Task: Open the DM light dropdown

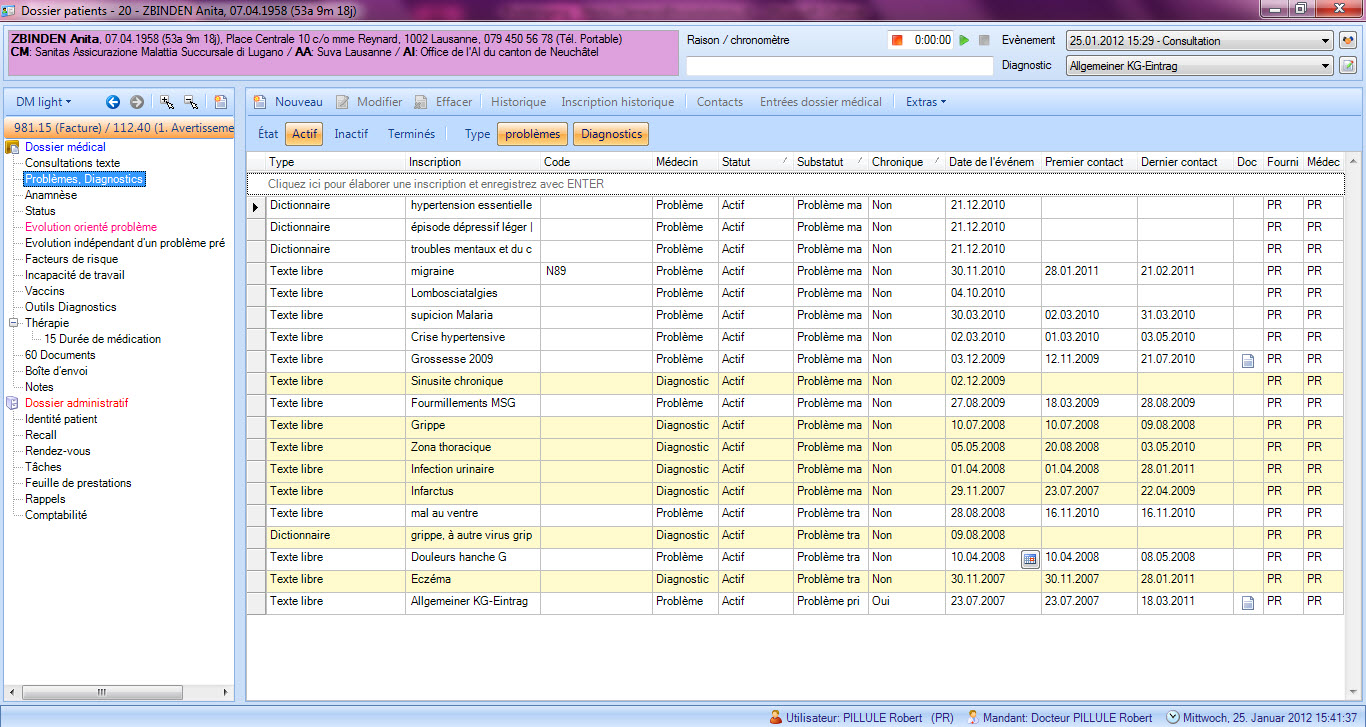Action: pyautogui.click(x=44, y=102)
